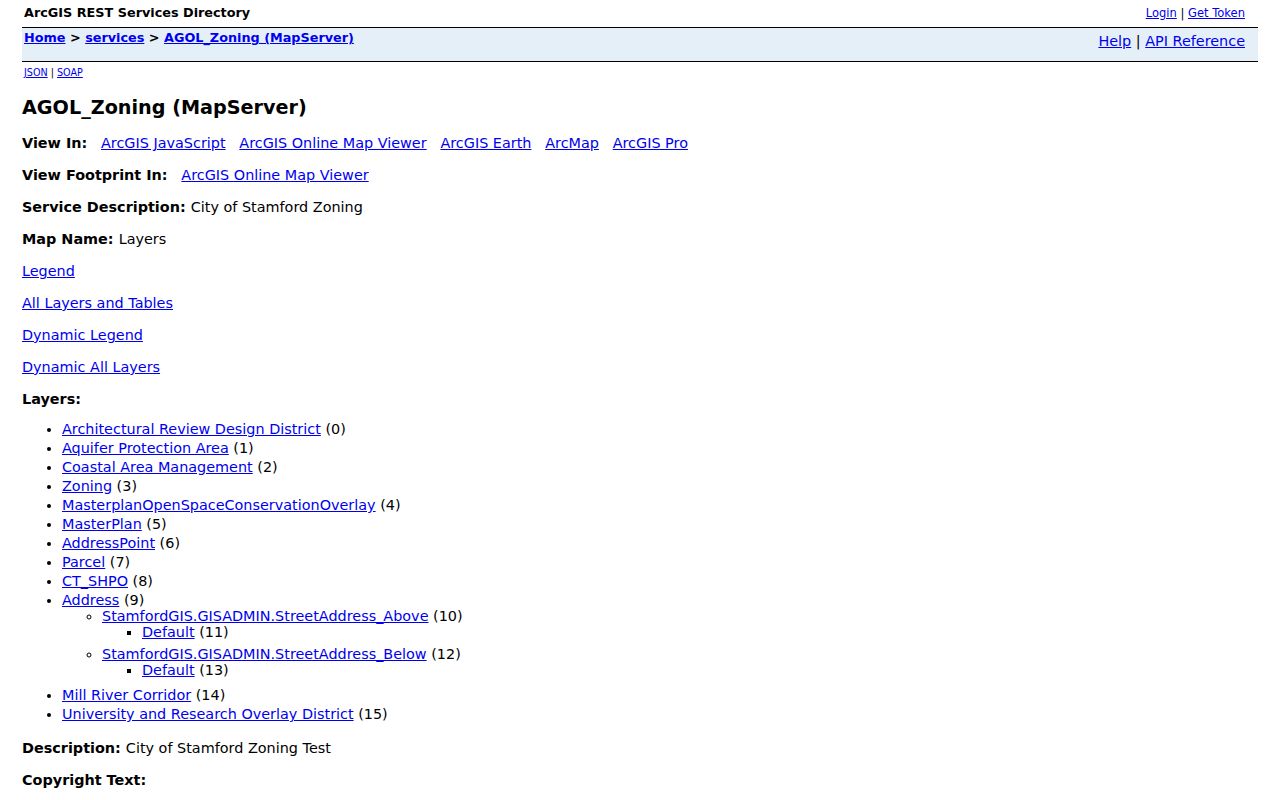
Task: View in ArcGIS JavaScript
Action: 163,143
